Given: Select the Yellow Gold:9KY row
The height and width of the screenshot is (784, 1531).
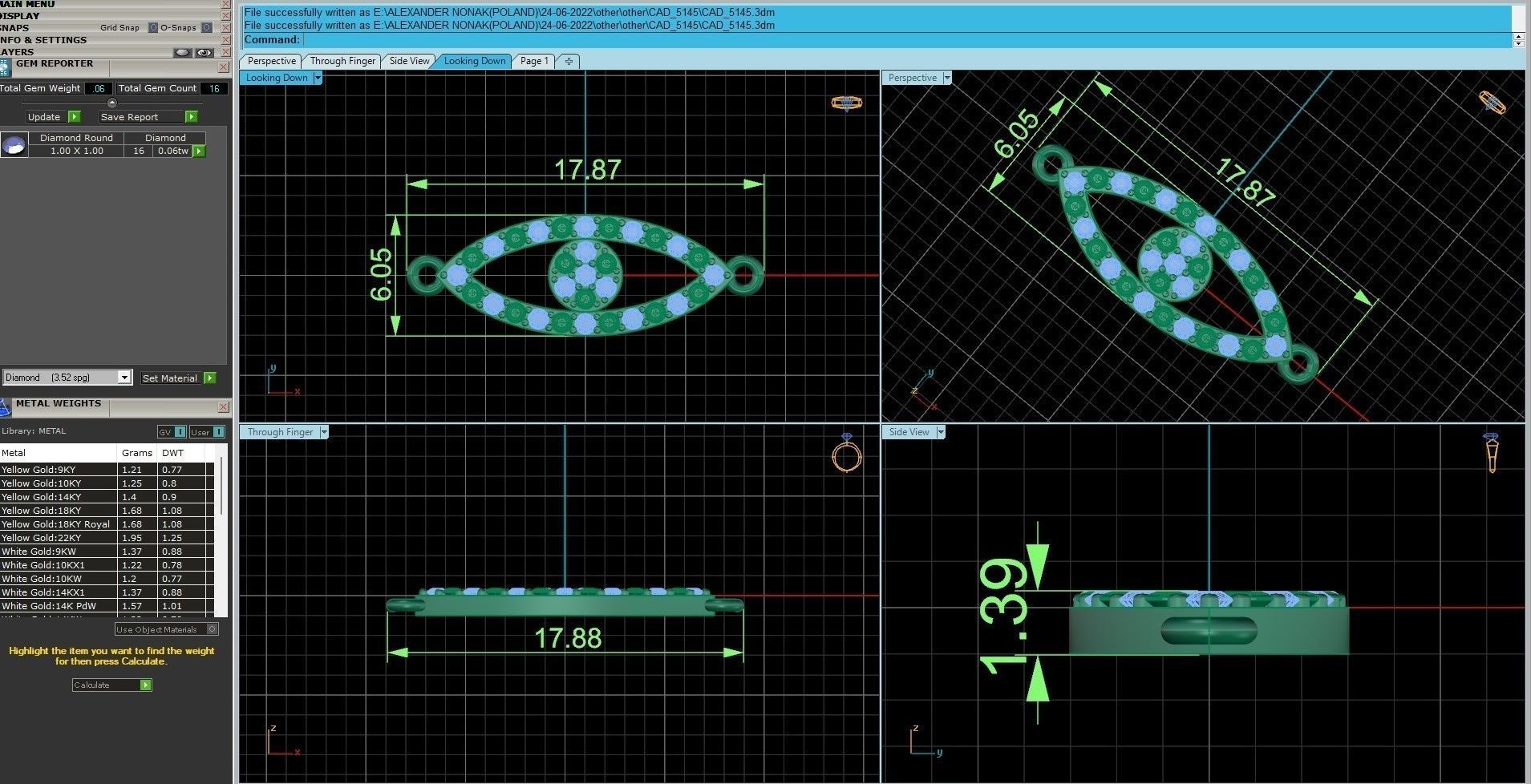Looking at the screenshot, I should coord(107,470).
